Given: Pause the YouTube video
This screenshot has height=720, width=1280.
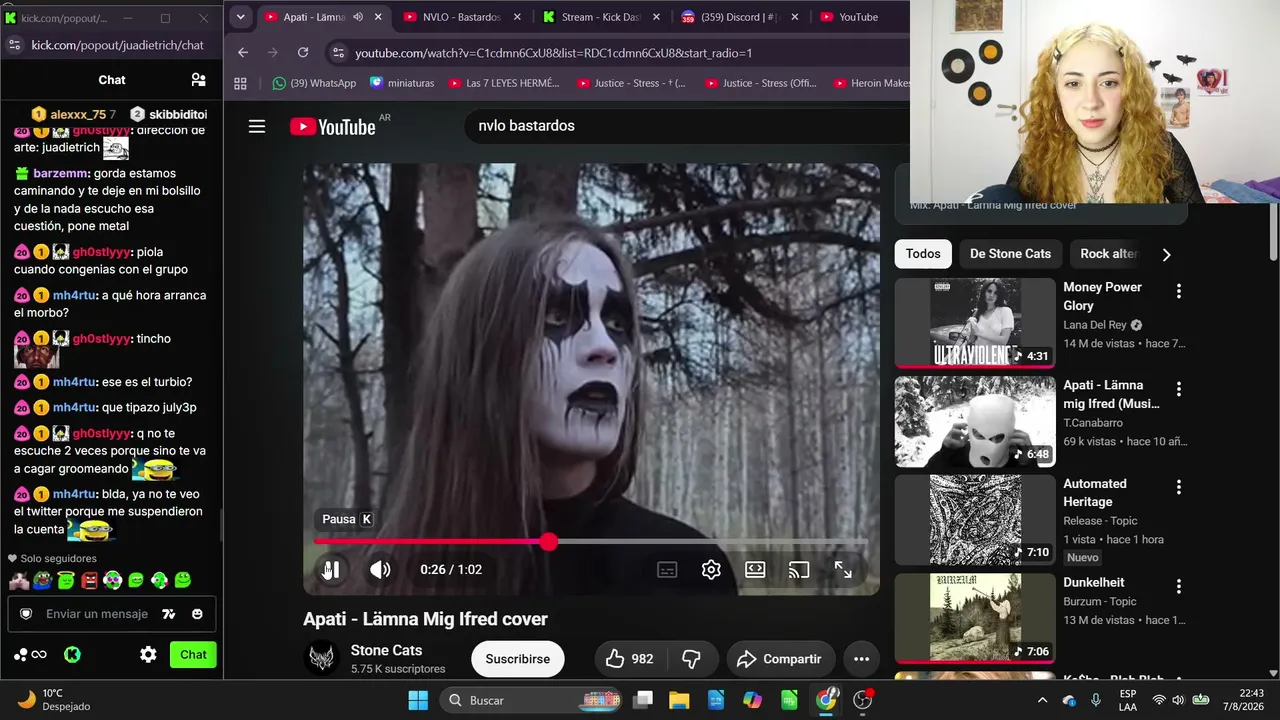Looking at the screenshot, I should 331,569.
